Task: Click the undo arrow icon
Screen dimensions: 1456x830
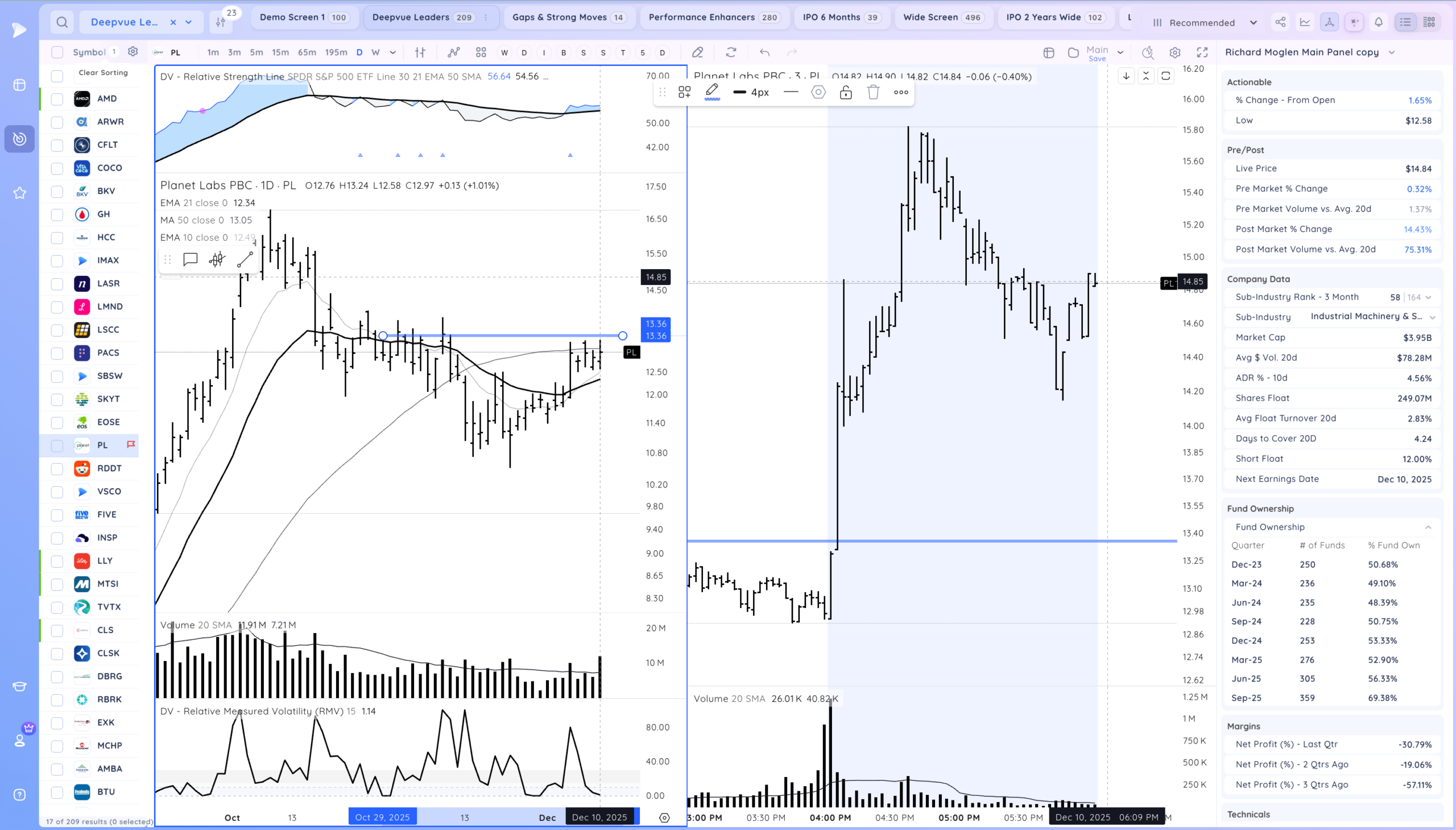Action: coord(764,52)
